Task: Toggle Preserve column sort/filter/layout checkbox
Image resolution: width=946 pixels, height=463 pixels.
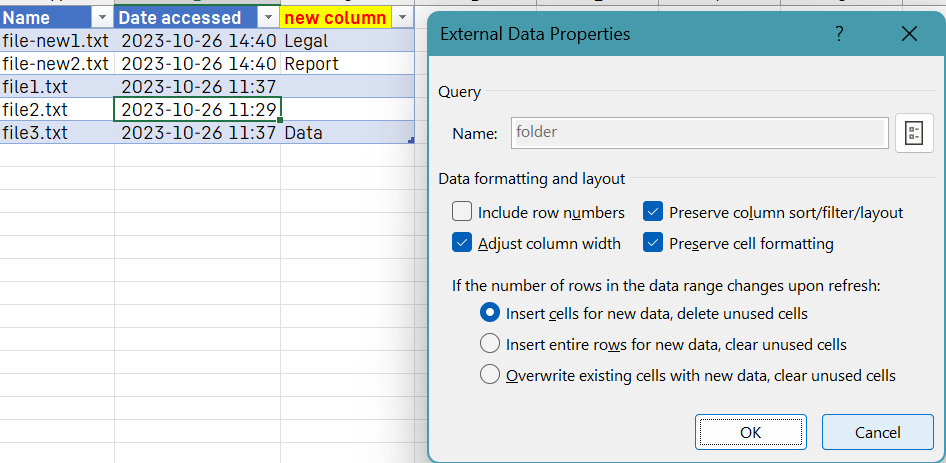Action: 653,212
